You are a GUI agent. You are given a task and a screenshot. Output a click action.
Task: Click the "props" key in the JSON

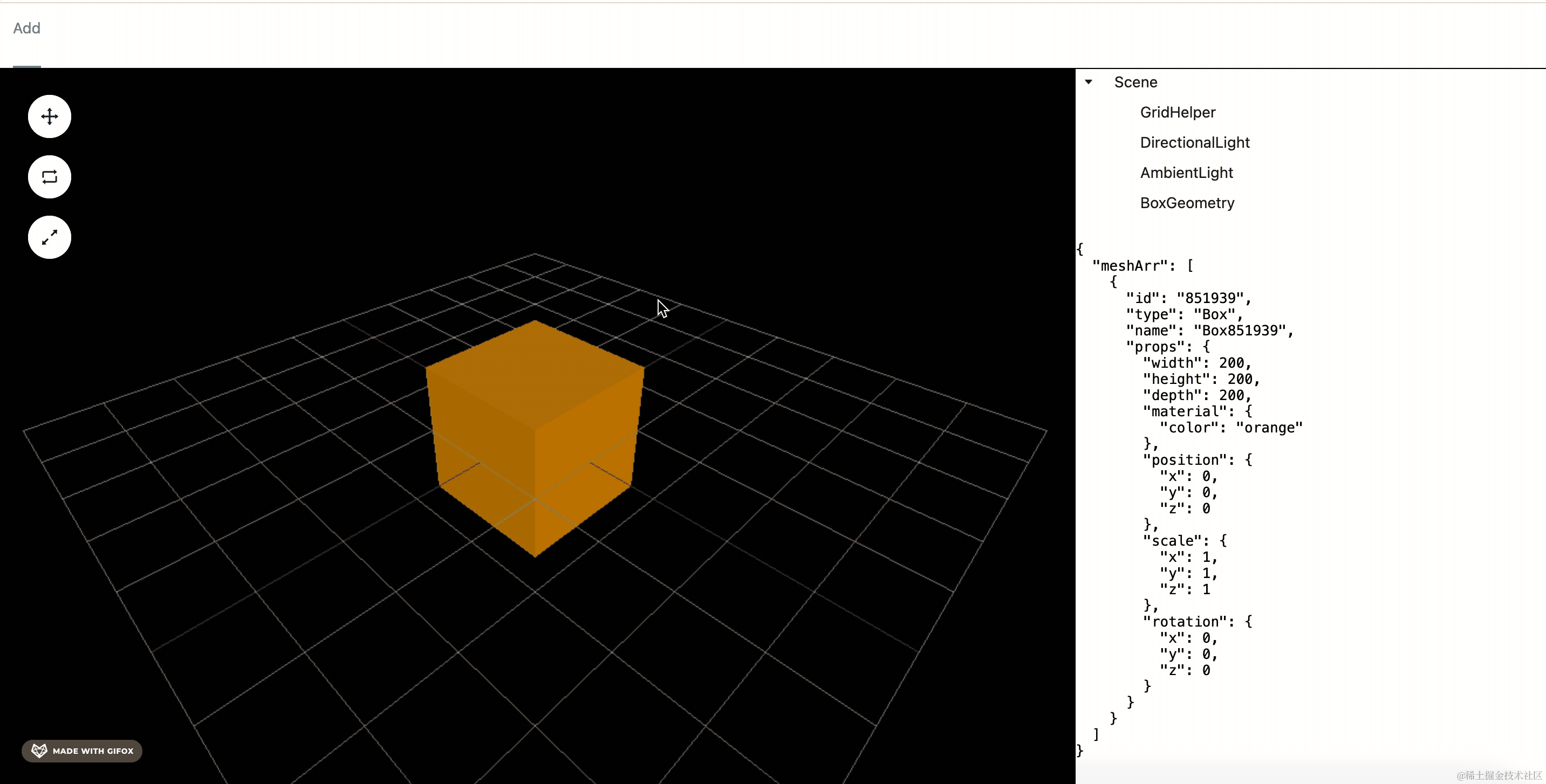[1155, 347]
